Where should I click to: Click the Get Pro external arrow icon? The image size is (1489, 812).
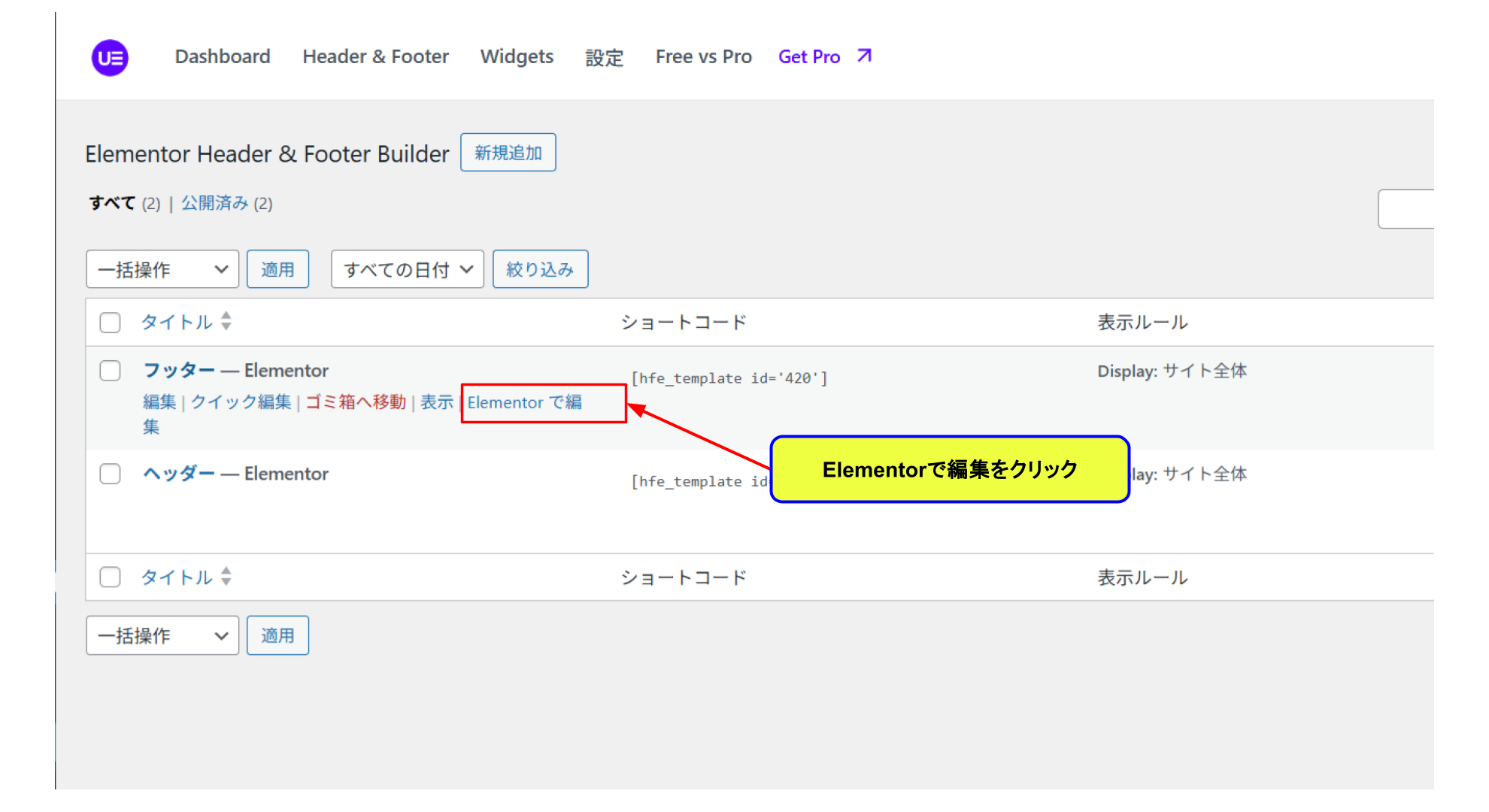(x=864, y=56)
